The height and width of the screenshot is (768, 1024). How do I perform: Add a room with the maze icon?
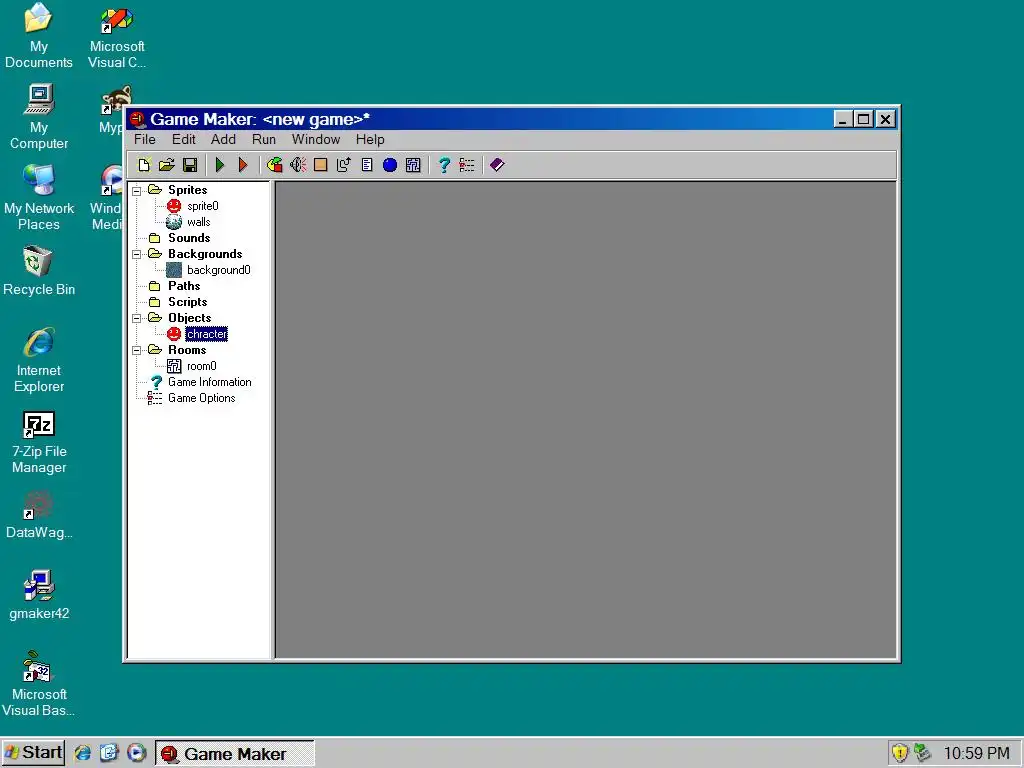[x=413, y=165]
